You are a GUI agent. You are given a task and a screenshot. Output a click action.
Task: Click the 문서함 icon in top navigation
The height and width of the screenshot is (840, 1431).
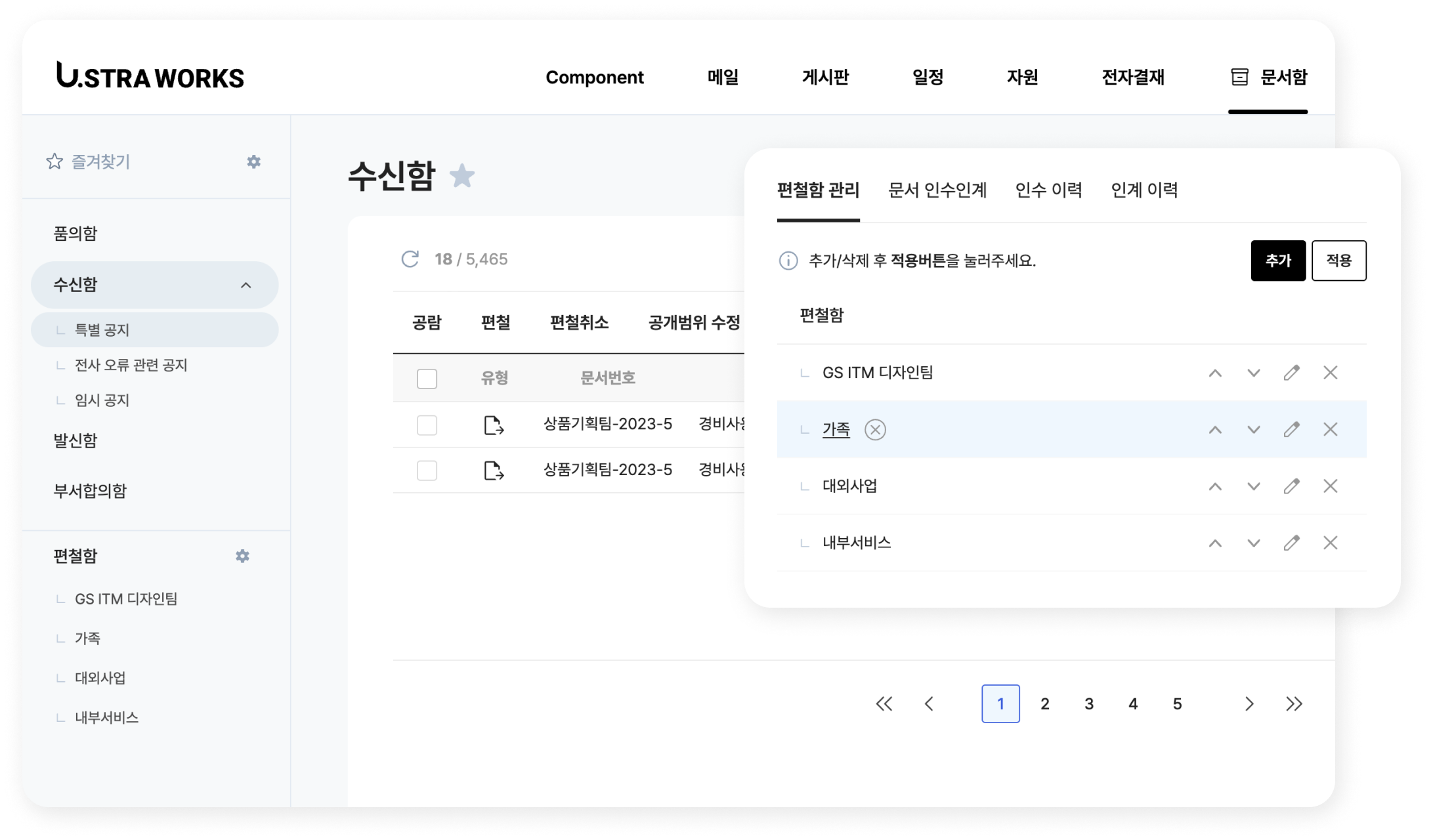click(1239, 77)
